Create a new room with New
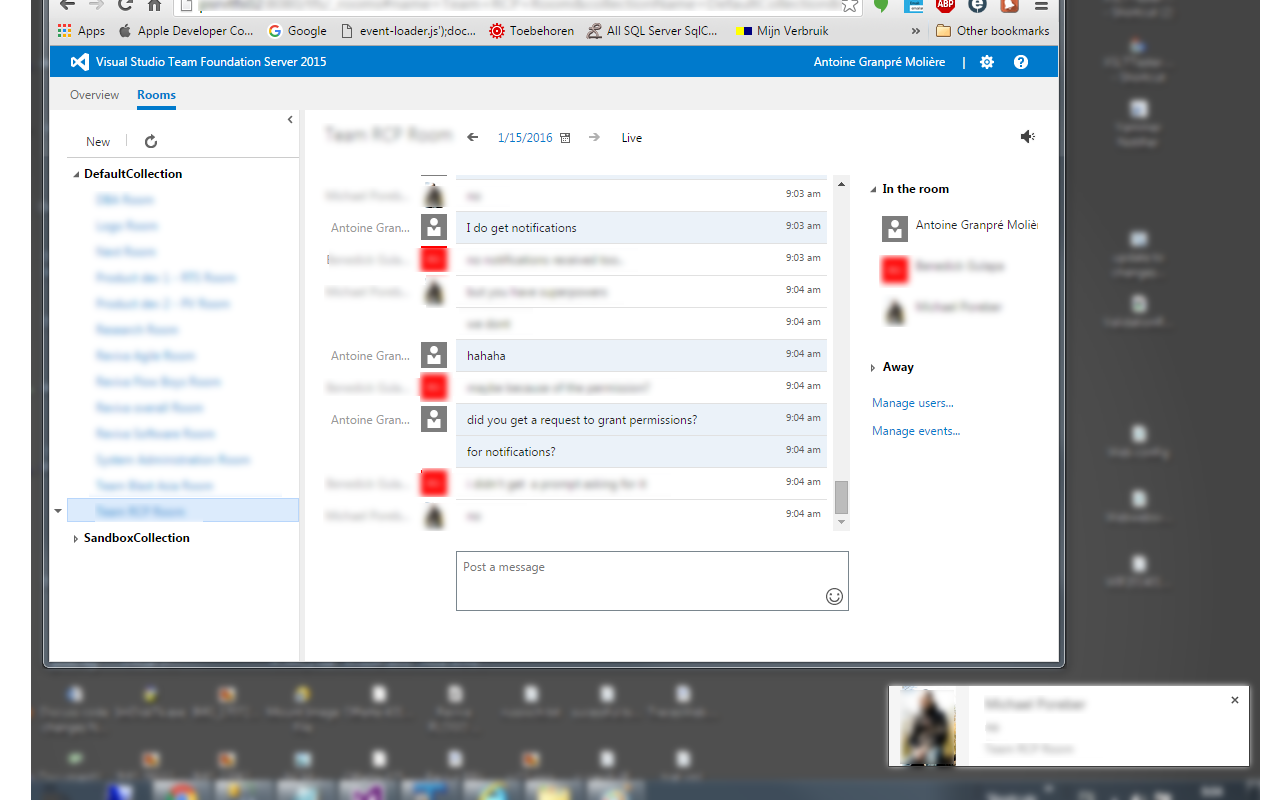Screen dimensions: 1280x800 point(98,142)
